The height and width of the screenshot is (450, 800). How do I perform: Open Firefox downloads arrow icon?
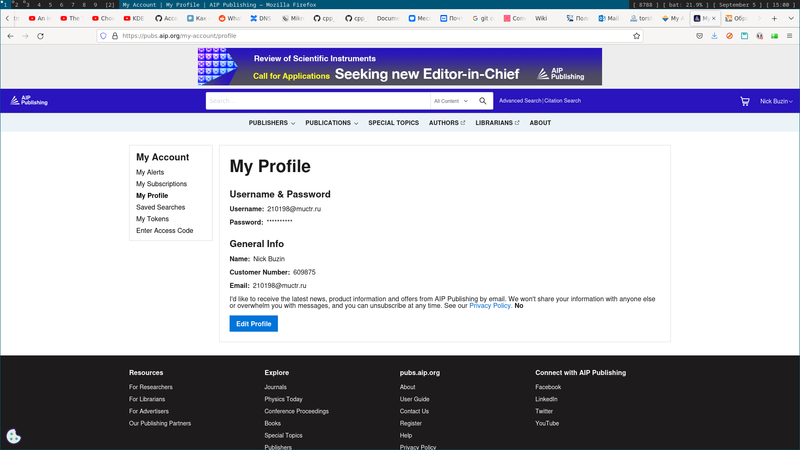pyautogui.click(x=714, y=36)
